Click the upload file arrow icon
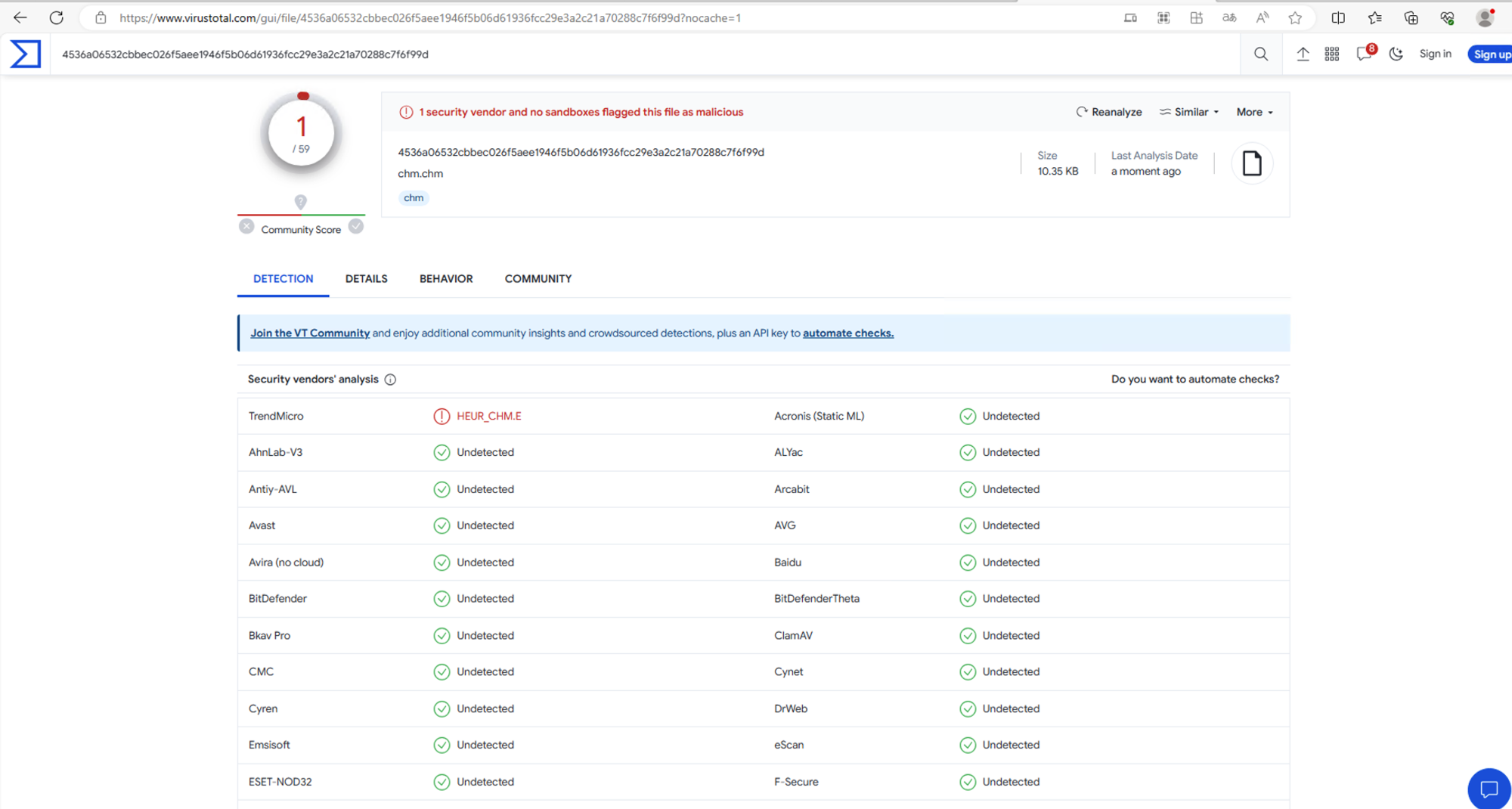1512x809 pixels. (1303, 54)
